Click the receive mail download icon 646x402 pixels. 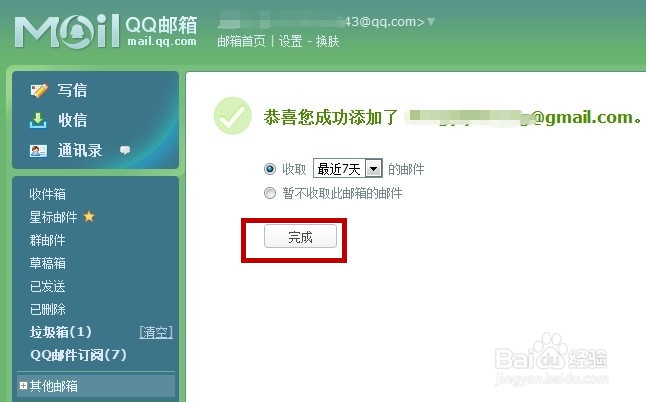(38, 121)
